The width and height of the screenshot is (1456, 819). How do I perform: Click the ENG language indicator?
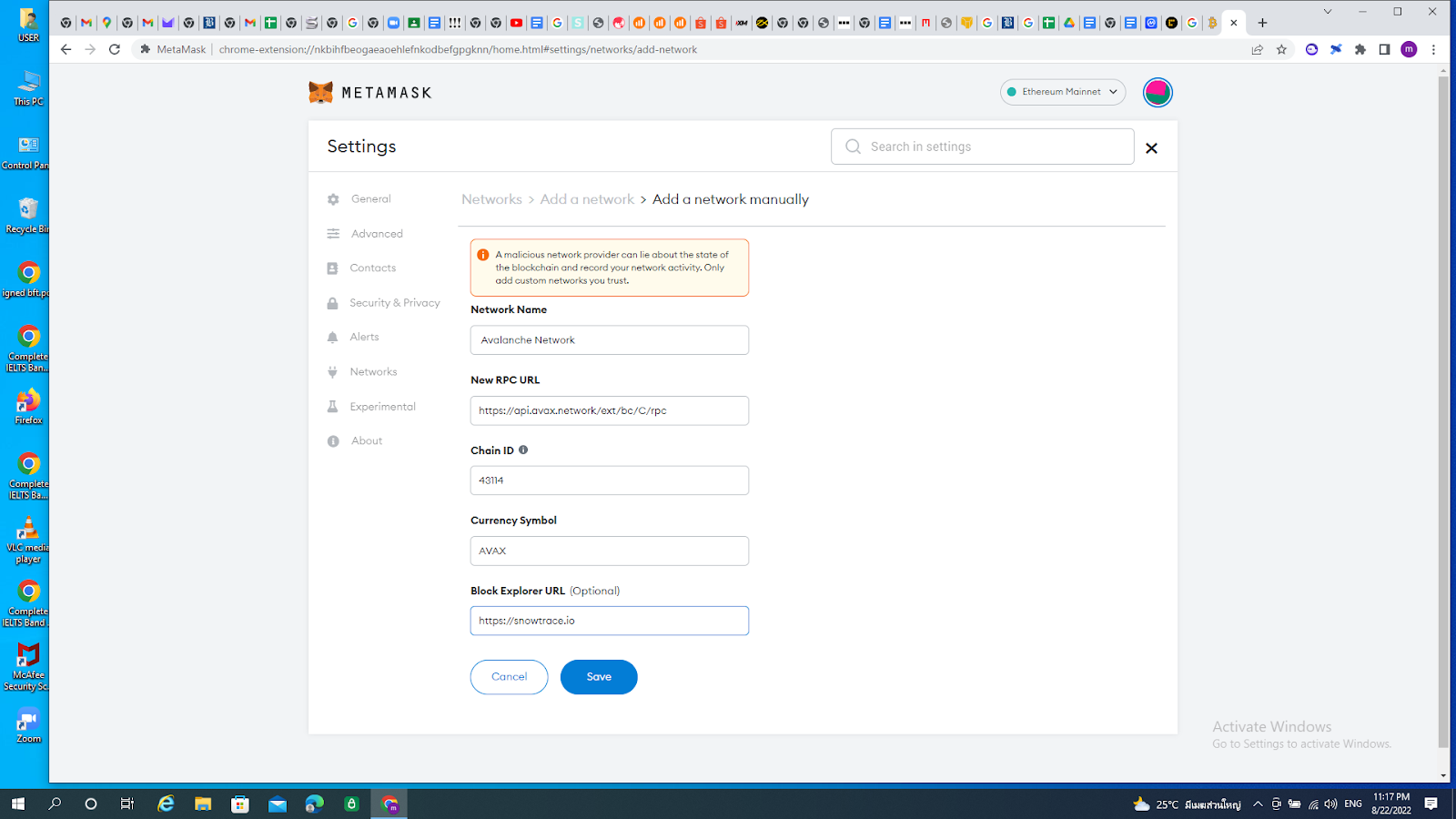click(x=1353, y=804)
